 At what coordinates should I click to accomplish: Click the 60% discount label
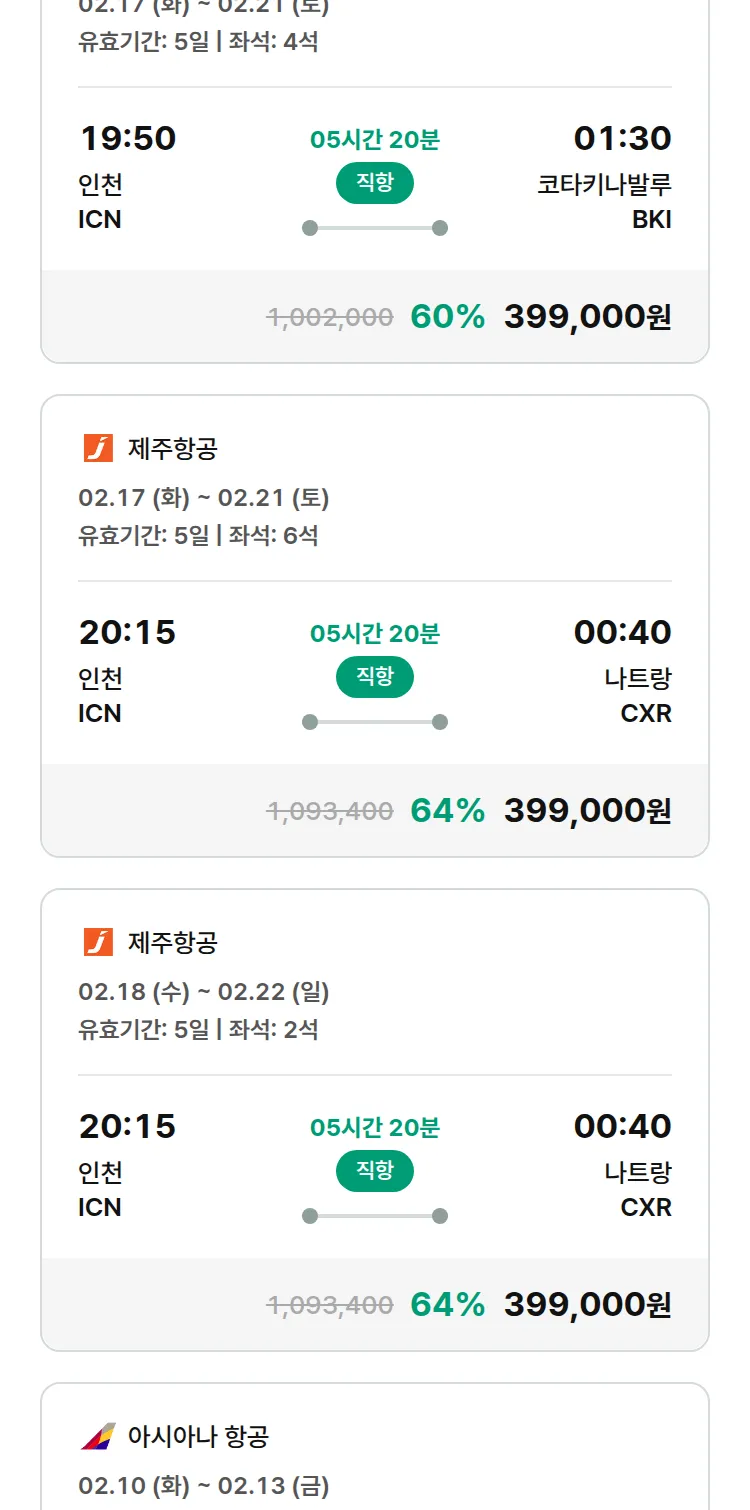click(x=447, y=317)
